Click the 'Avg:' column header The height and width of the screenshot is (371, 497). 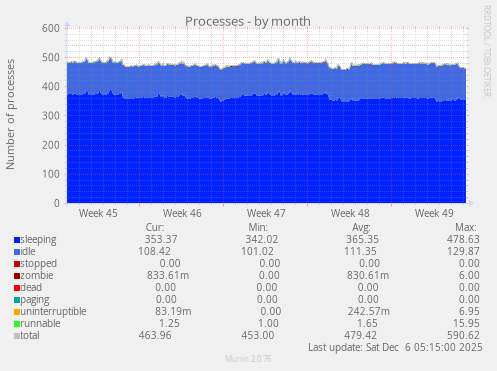tap(361, 228)
